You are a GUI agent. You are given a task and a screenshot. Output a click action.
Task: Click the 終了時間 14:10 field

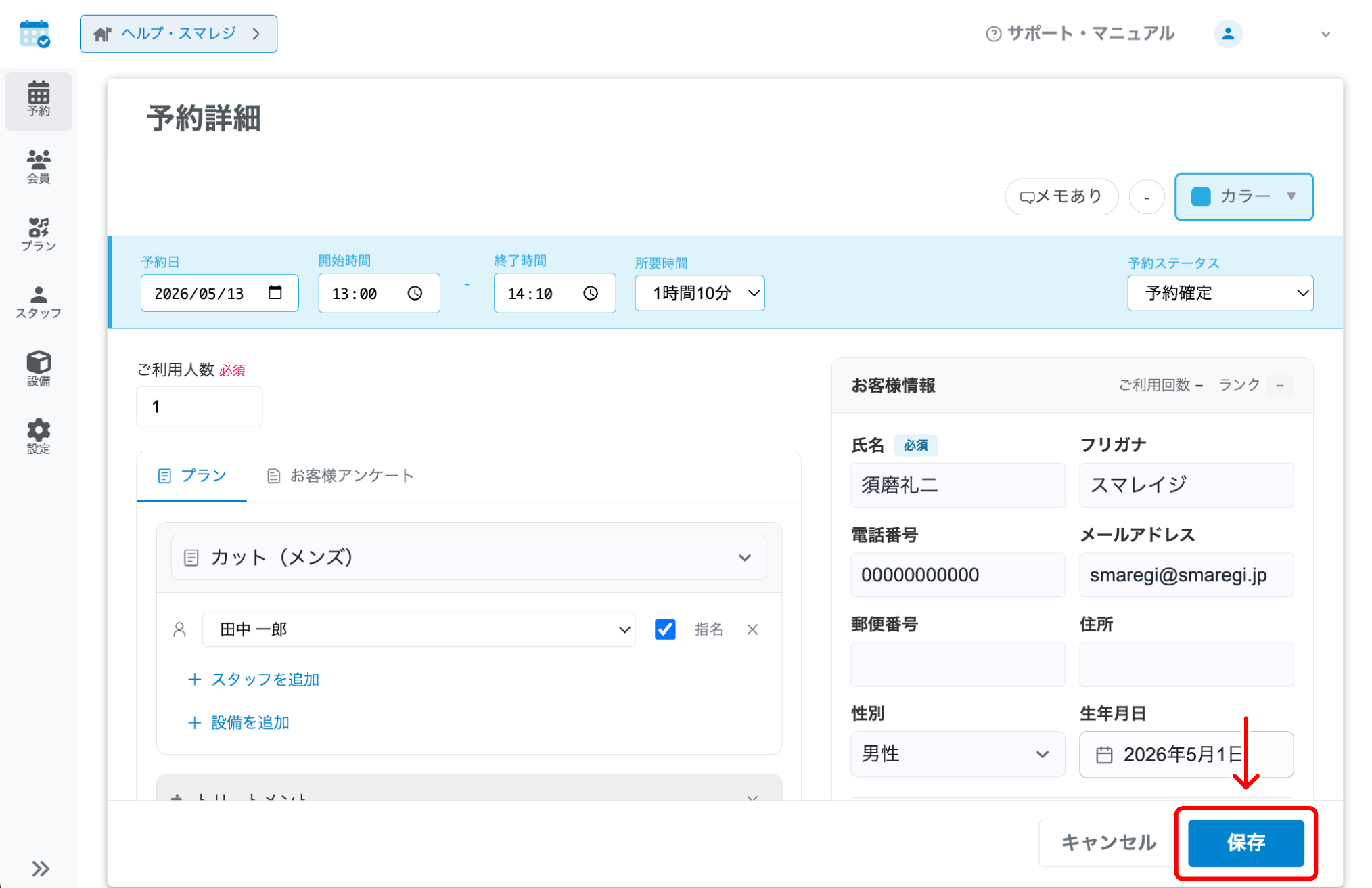click(x=555, y=293)
